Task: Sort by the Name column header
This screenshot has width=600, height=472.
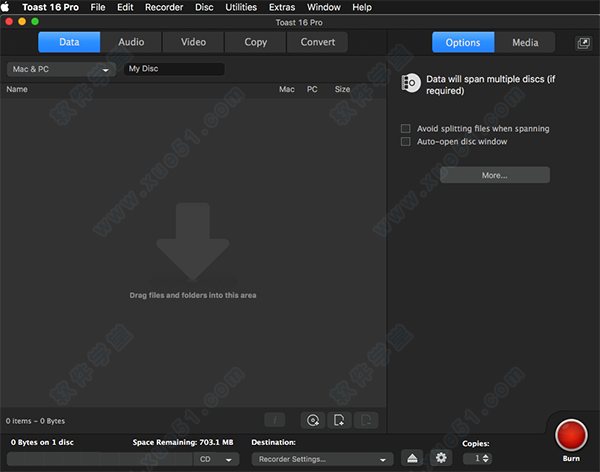Action: pos(17,89)
